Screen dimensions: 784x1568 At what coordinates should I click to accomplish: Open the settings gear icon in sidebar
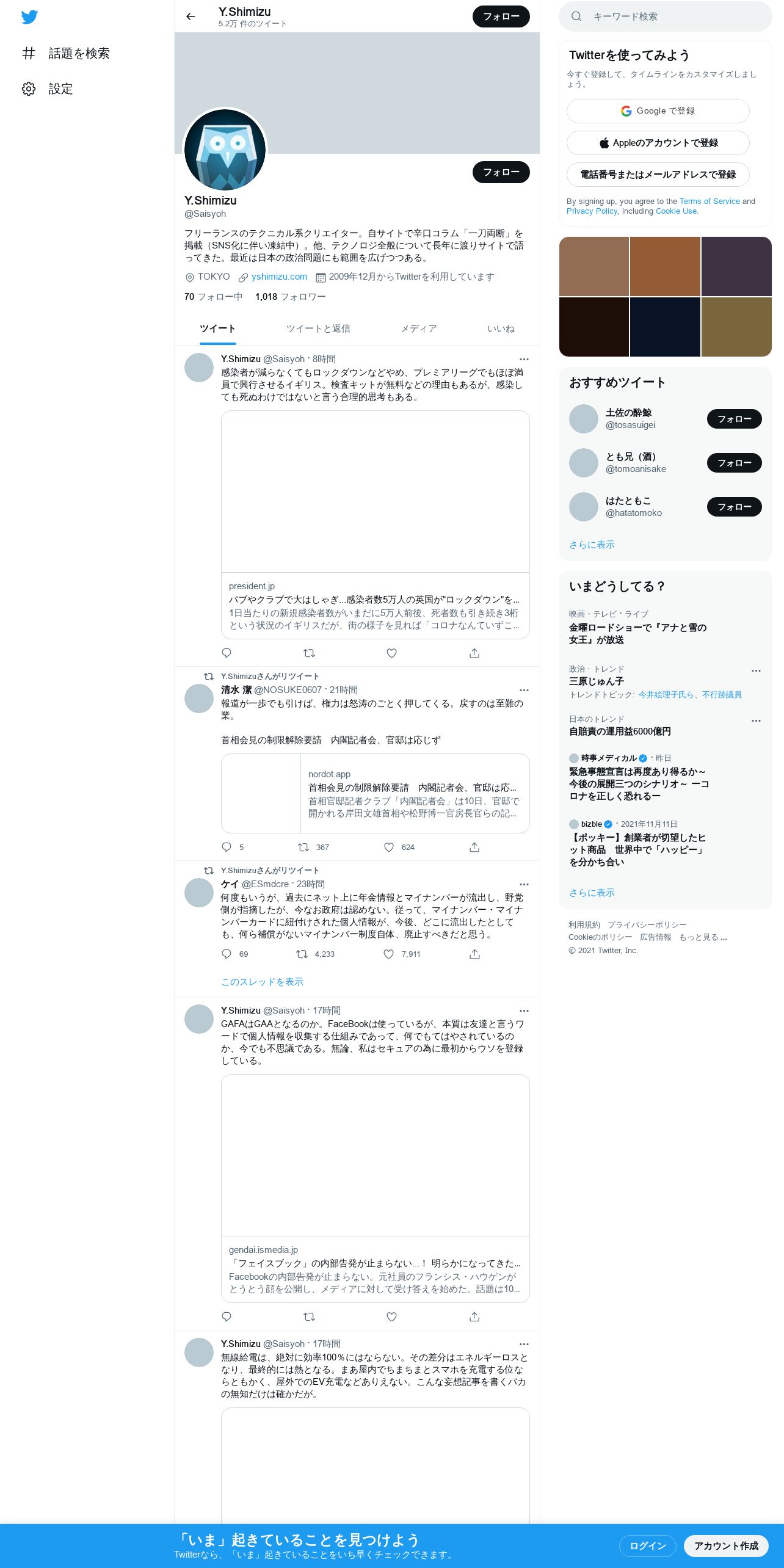pyautogui.click(x=29, y=89)
